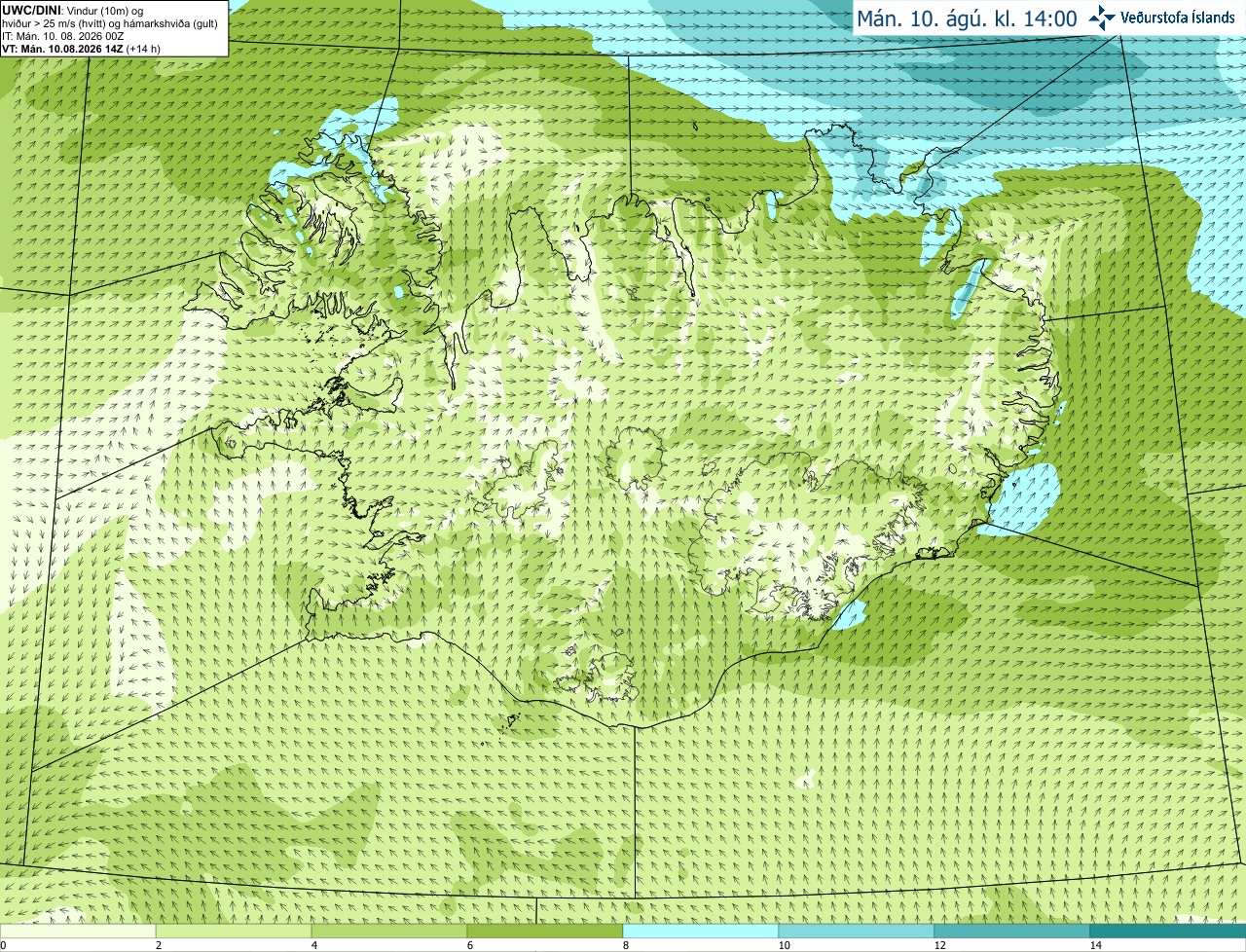Viewport: 1246px width, 952px height.
Task: Pick the 12–14 m/s teal legend swatch
Action: point(1012,932)
